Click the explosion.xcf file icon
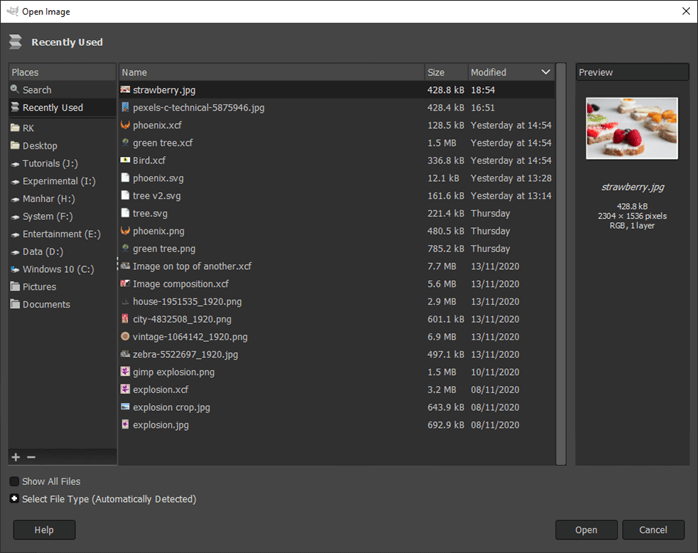Screen dimensions: 698x553 tap(125, 389)
